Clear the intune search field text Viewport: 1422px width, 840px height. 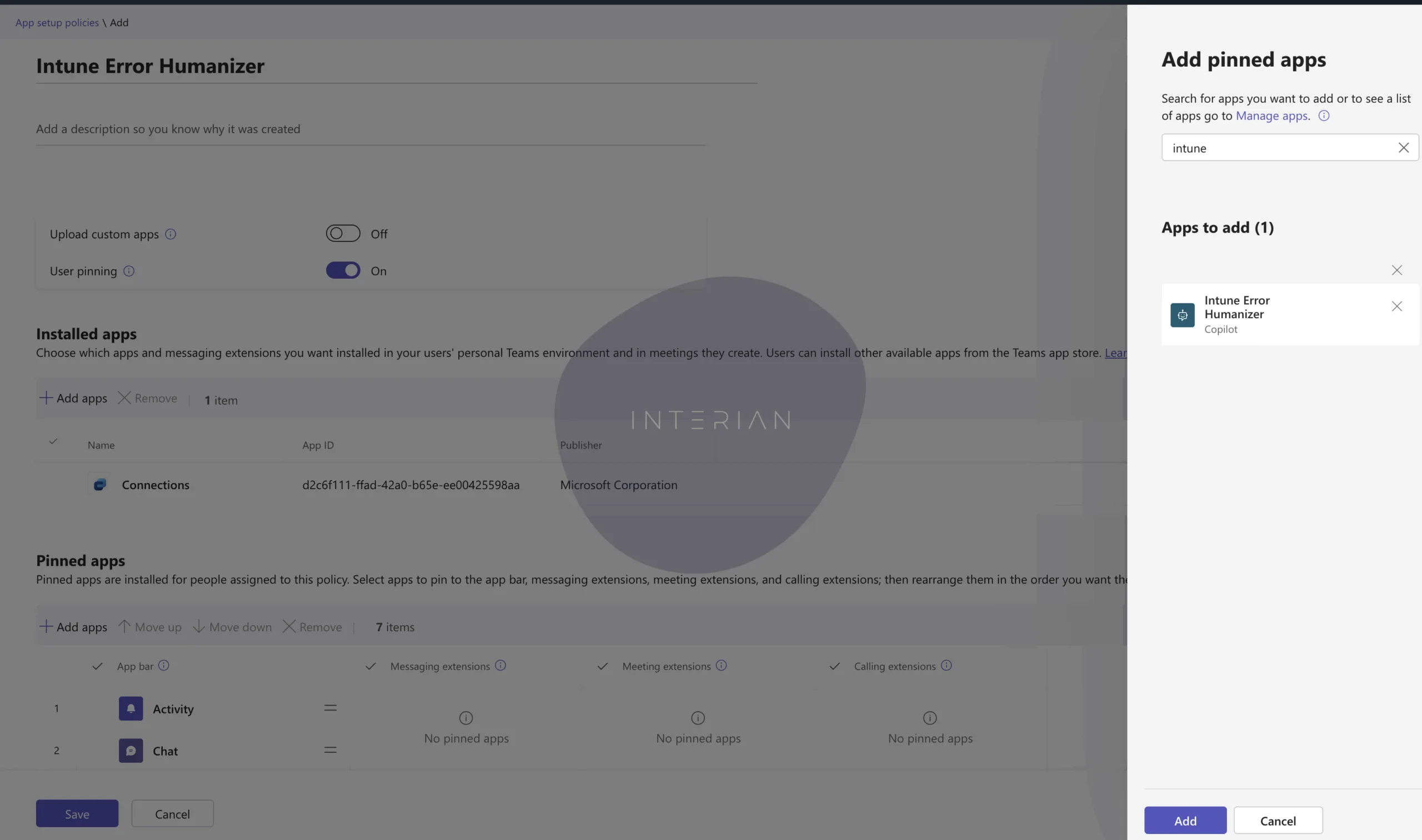coord(1403,148)
